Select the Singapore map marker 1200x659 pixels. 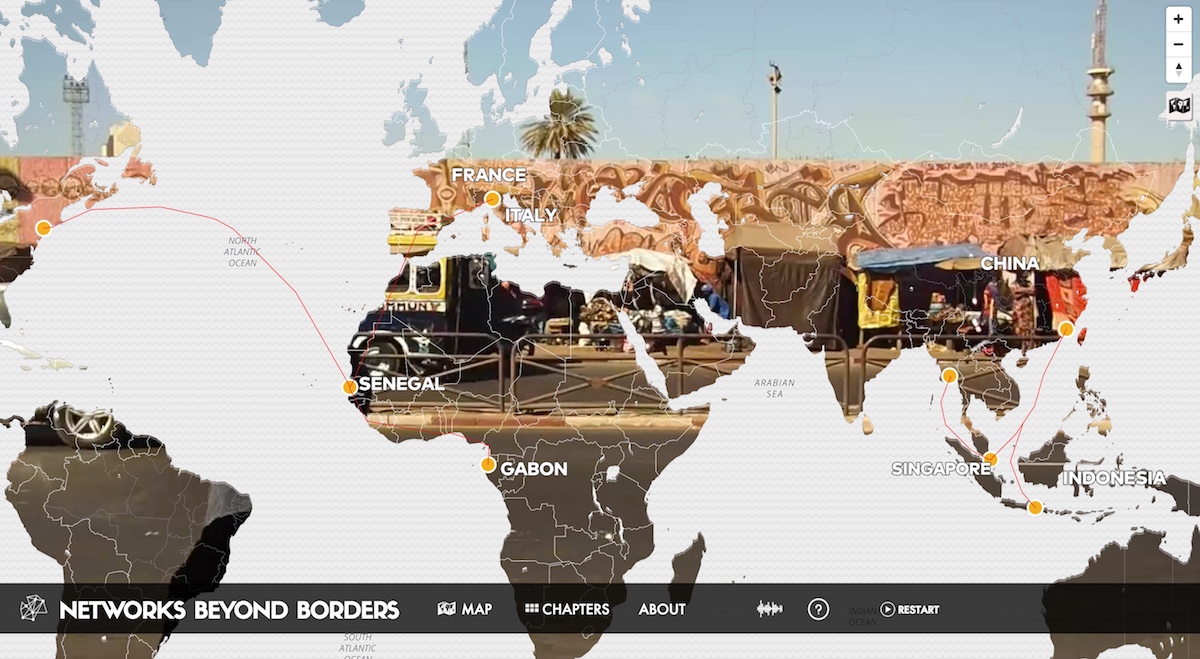pyautogui.click(x=990, y=459)
